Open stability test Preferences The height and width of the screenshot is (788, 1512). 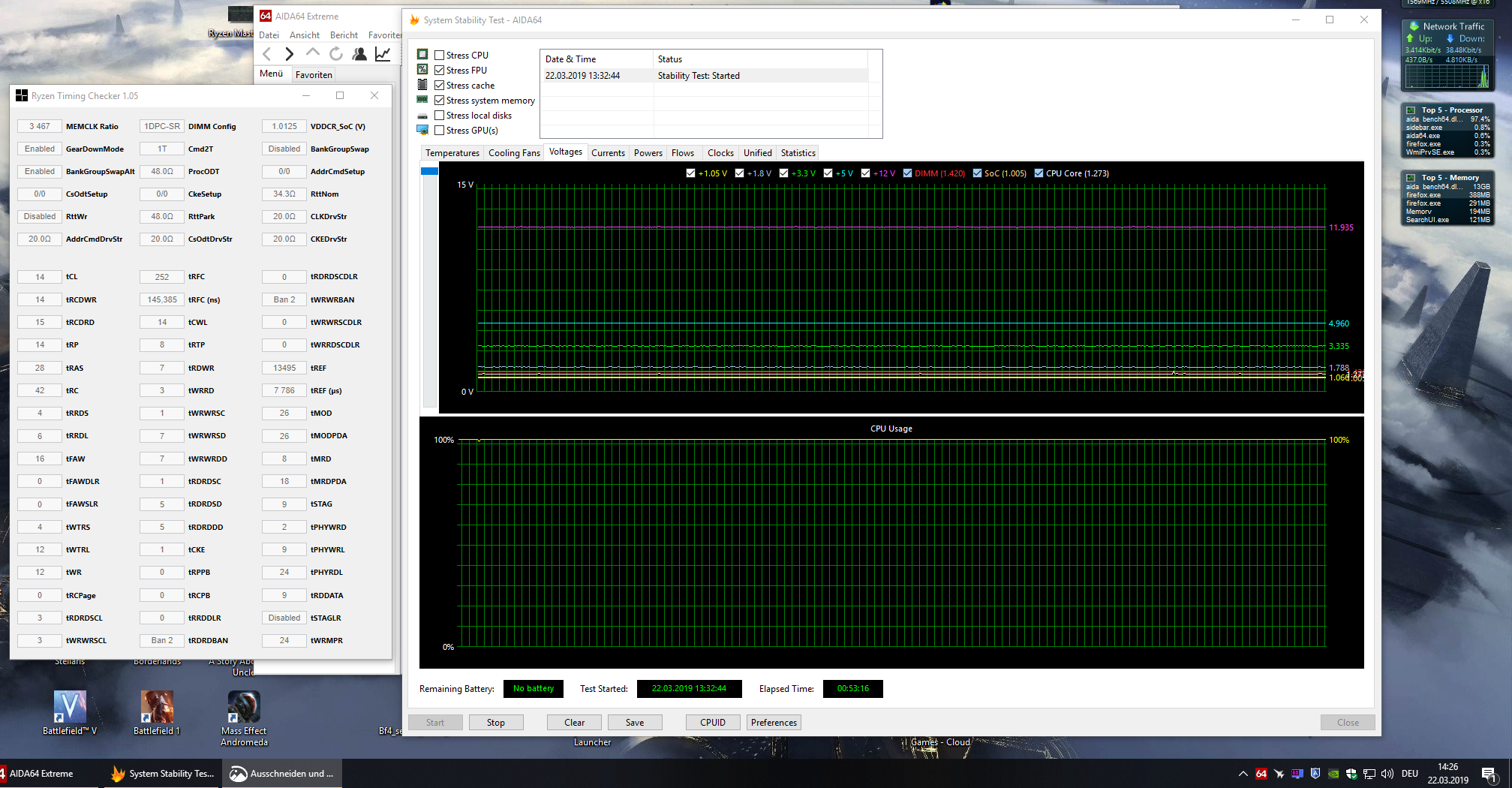tap(774, 723)
